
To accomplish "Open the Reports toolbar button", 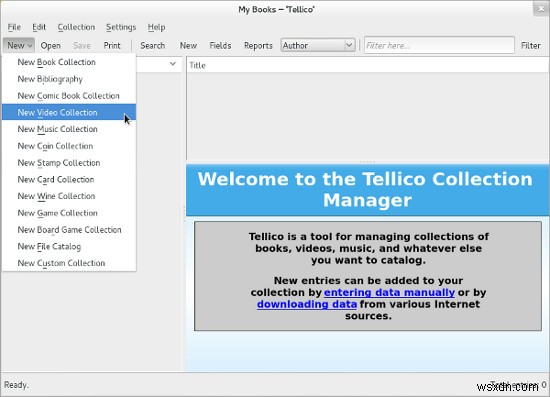I will (258, 46).
